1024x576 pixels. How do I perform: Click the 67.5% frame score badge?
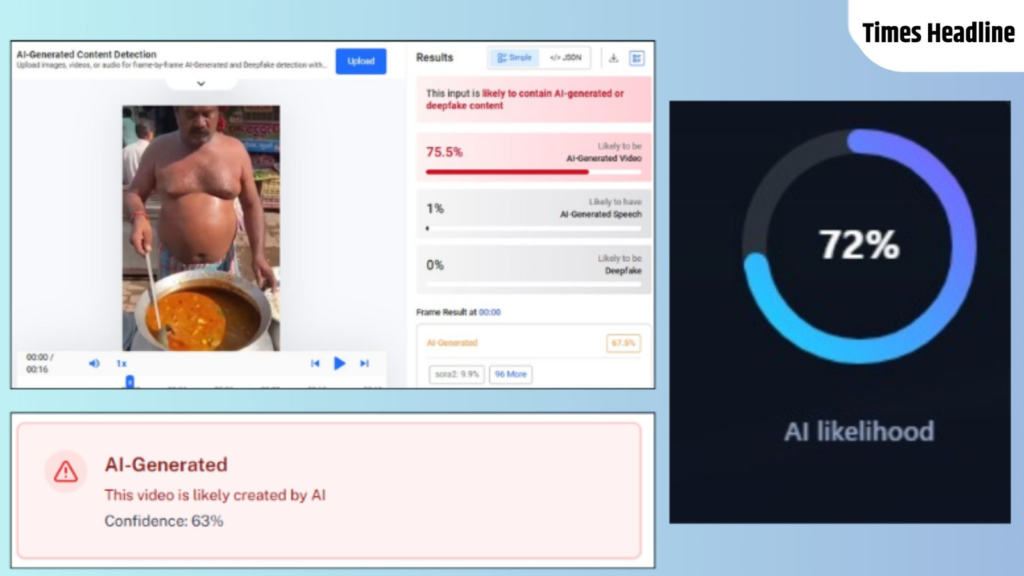pyautogui.click(x=623, y=343)
